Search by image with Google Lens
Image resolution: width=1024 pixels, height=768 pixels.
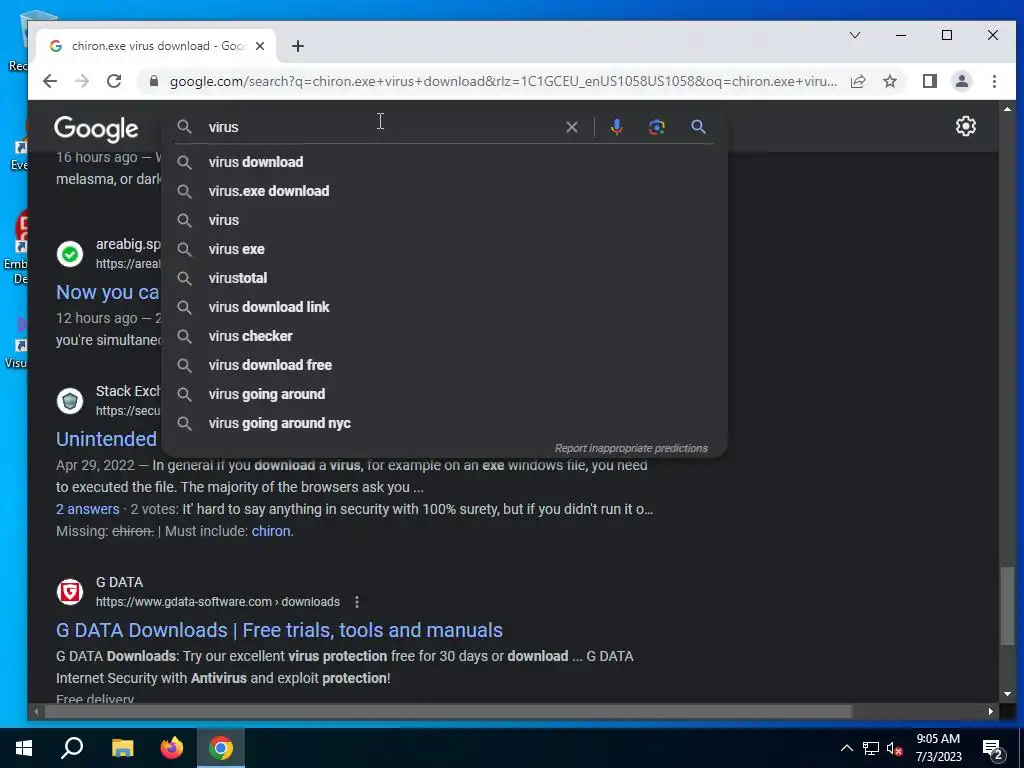[x=656, y=127]
